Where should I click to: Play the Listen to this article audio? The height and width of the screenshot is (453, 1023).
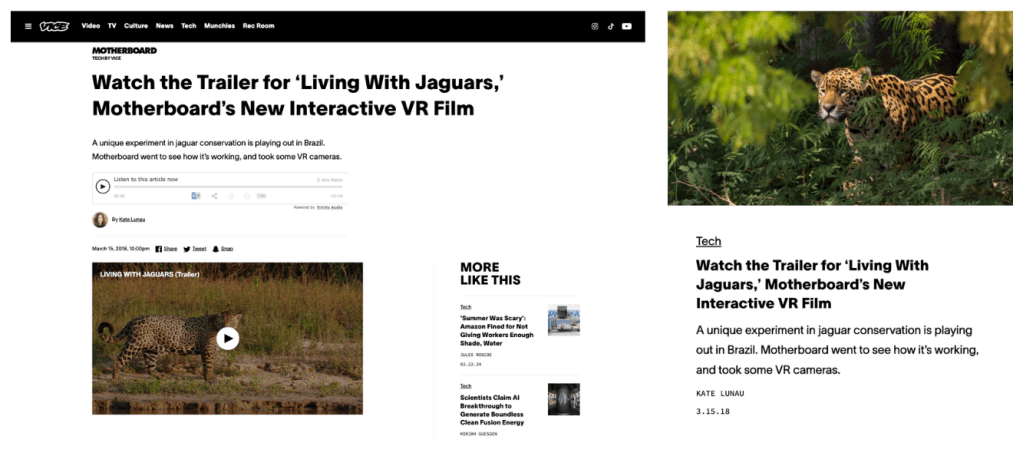[102, 187]
